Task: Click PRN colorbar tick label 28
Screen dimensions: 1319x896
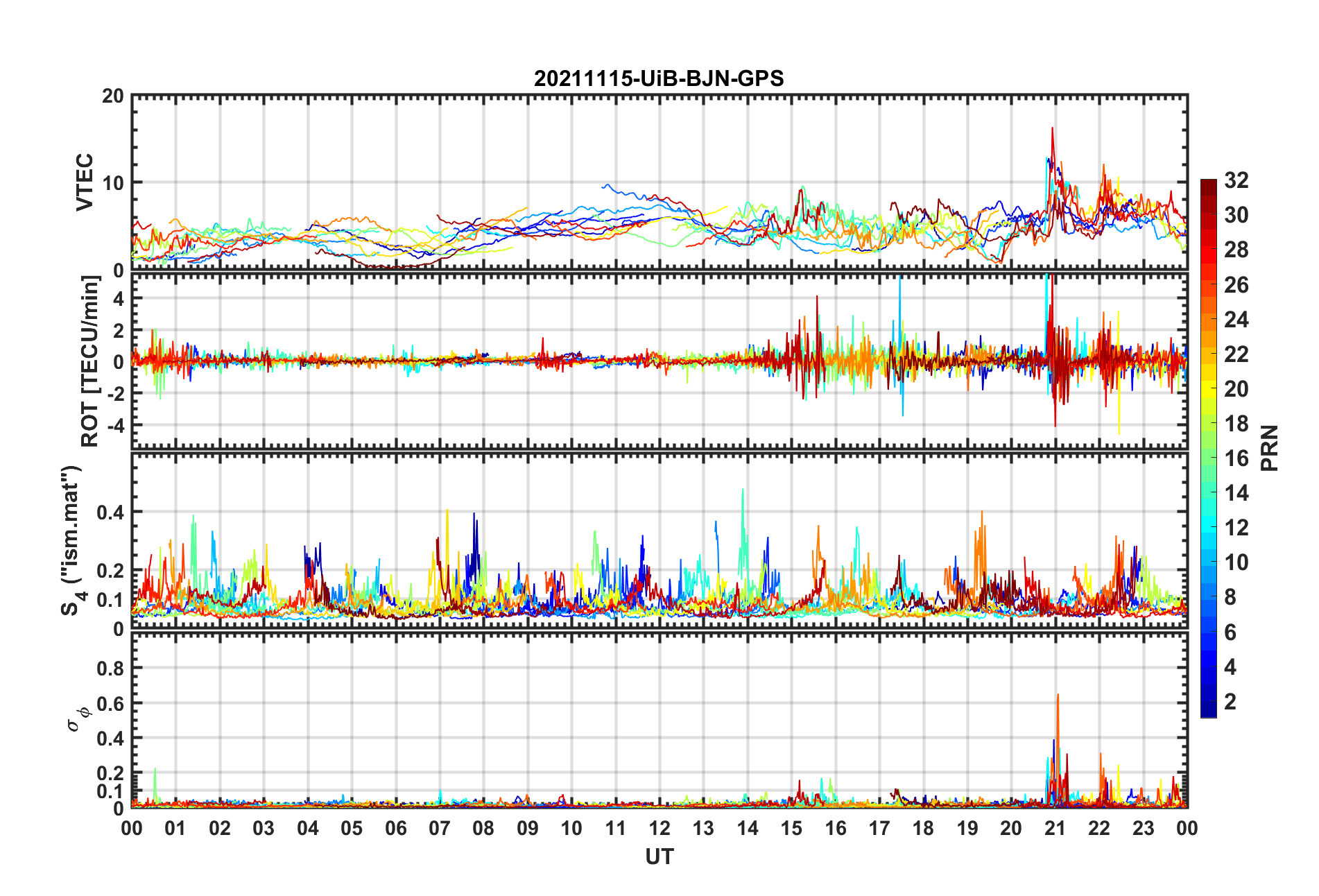Action: (x=1236, y=250)
